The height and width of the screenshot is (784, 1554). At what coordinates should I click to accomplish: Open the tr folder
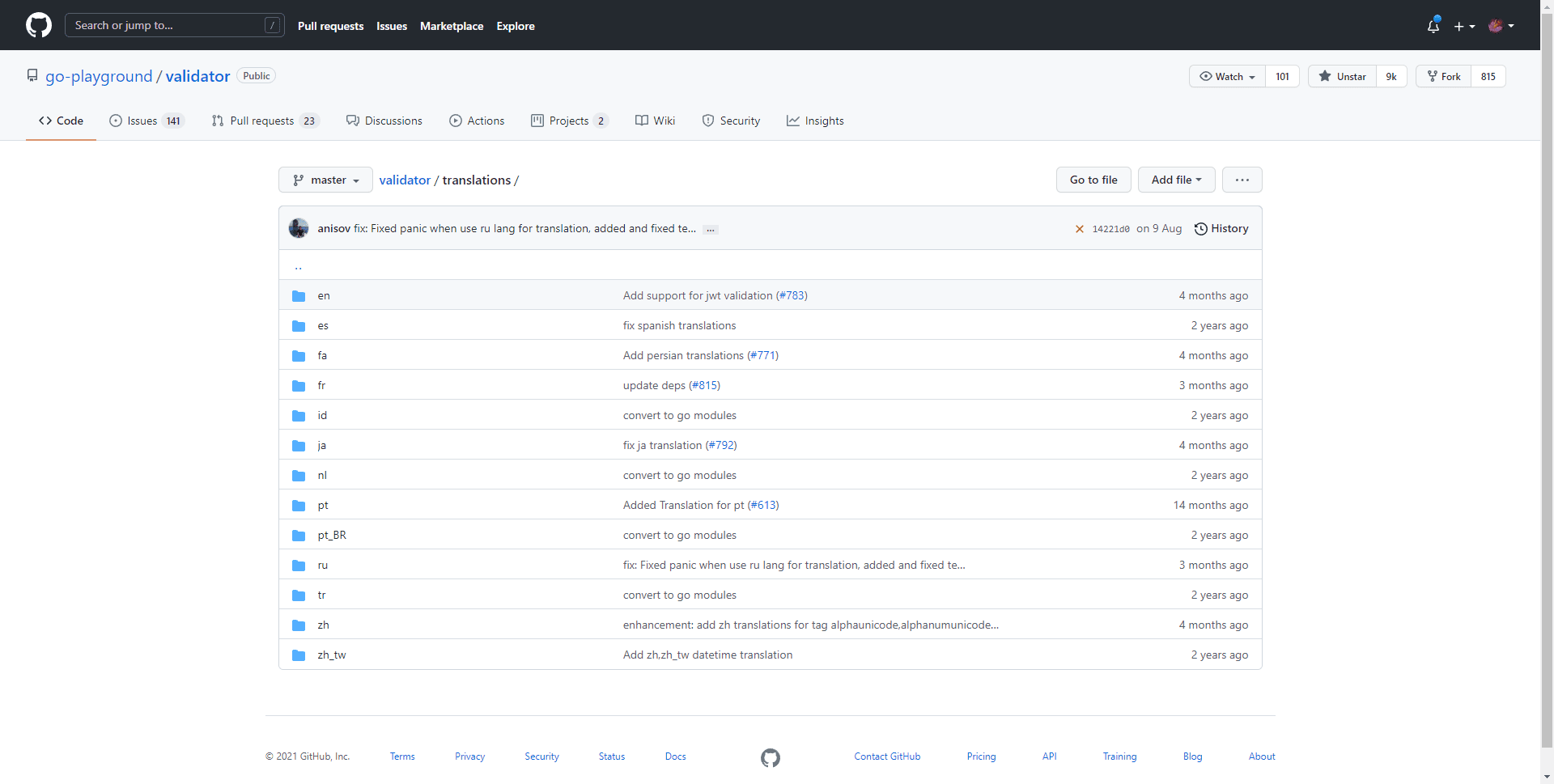321,595
